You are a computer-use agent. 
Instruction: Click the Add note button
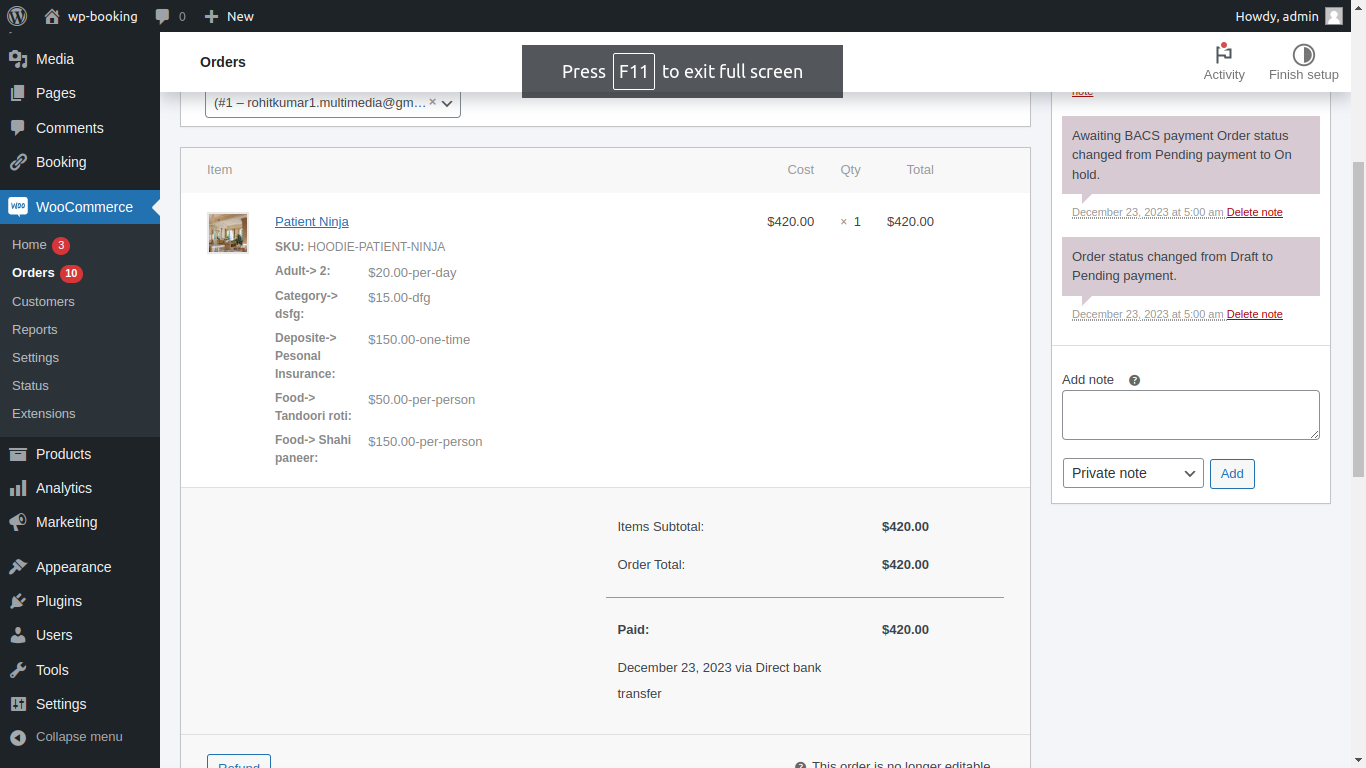tap(1232, 474)
